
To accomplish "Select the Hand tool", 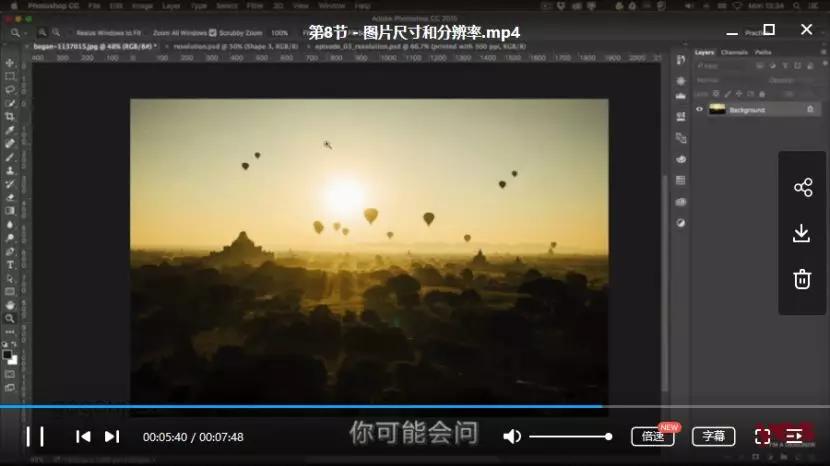I will [10, 306].
